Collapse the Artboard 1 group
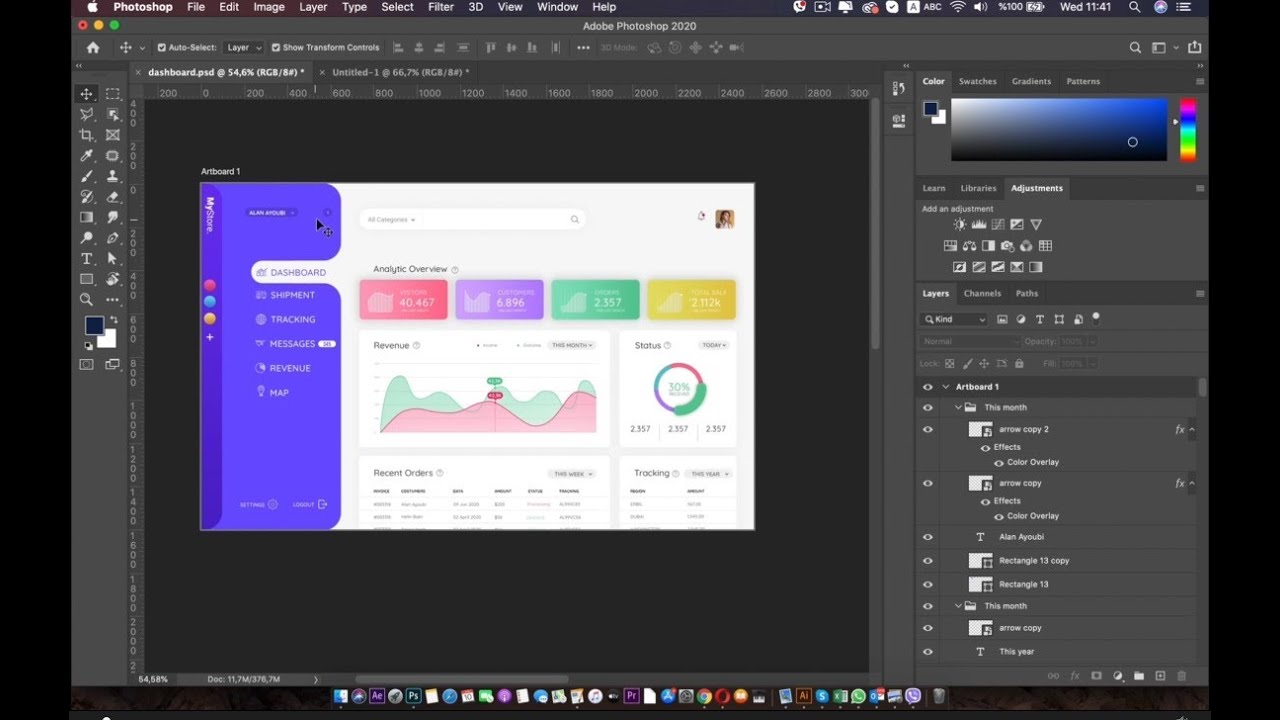Viewport: 1280px width, 720px height. click(946, 387)
